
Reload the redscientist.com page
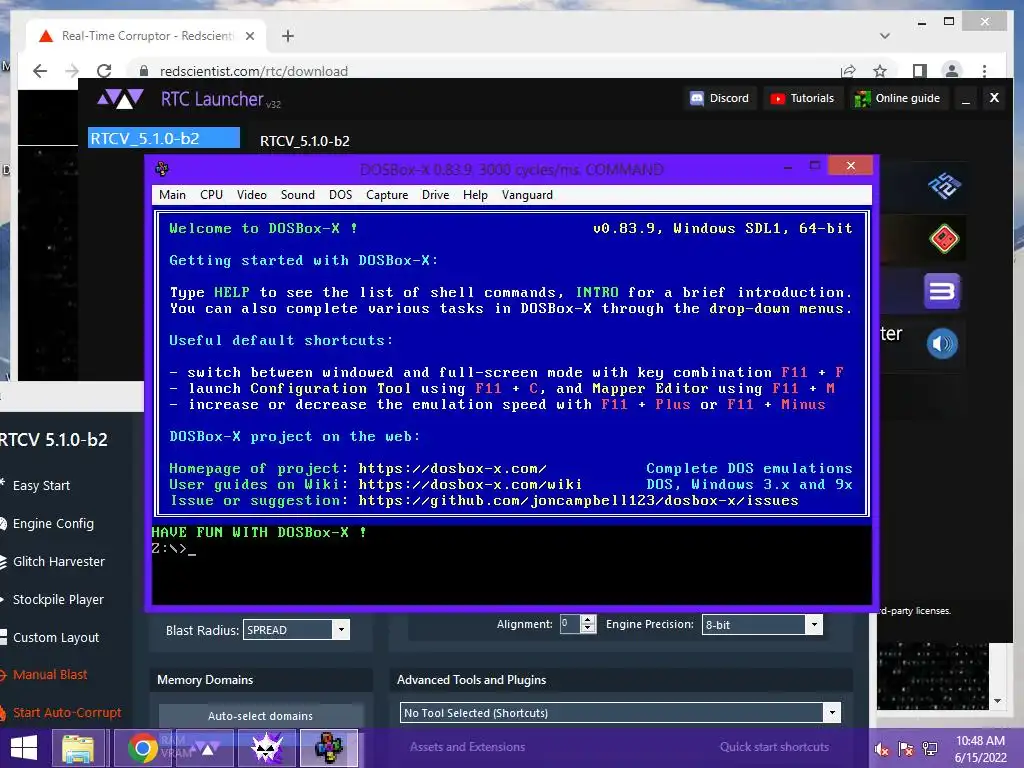[104, 71]
